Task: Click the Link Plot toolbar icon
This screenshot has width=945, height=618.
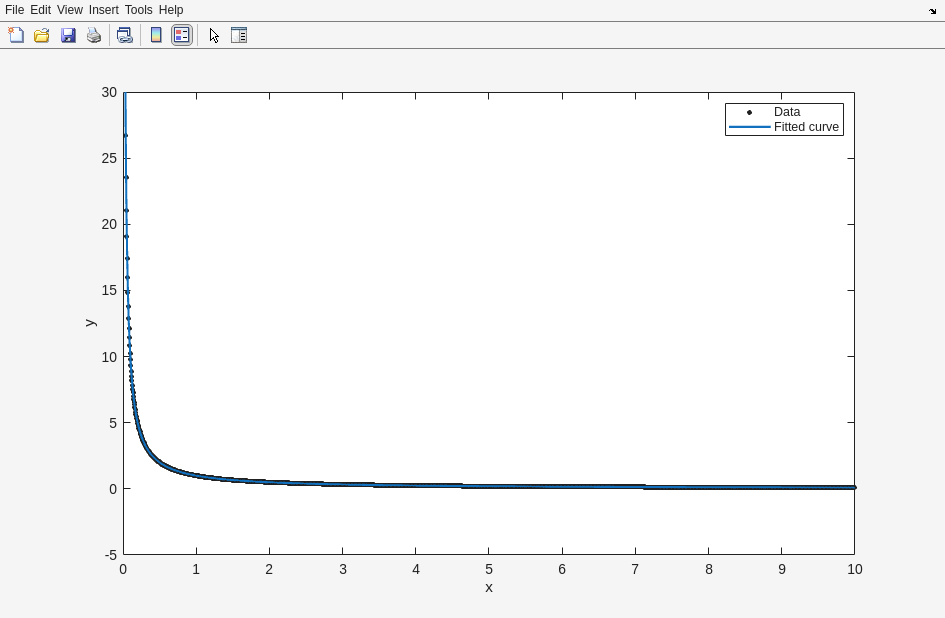Action: [x=124, y=35]
